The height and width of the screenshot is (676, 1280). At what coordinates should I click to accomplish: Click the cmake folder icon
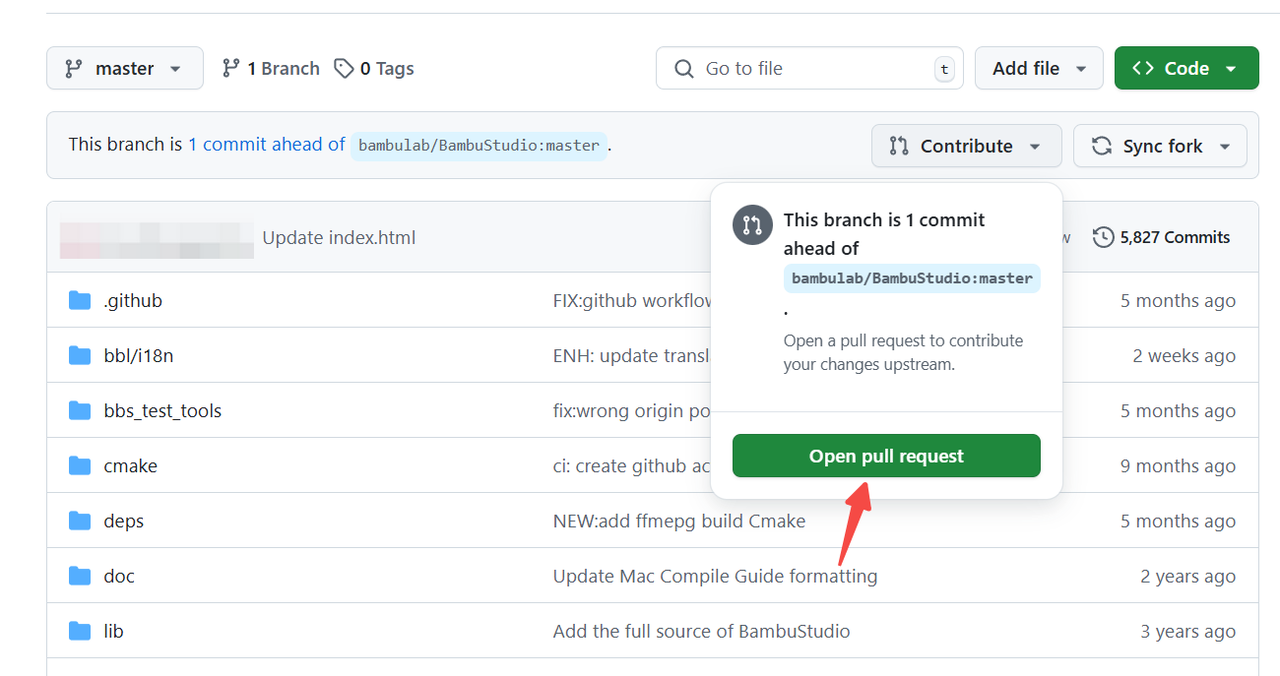click(x=80, y=466)
